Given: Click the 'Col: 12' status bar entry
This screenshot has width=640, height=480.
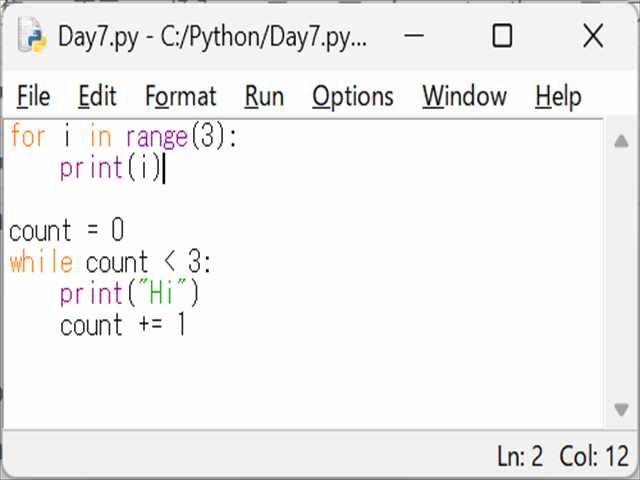Looking at the screenshot, I should (x=594, y=456).
